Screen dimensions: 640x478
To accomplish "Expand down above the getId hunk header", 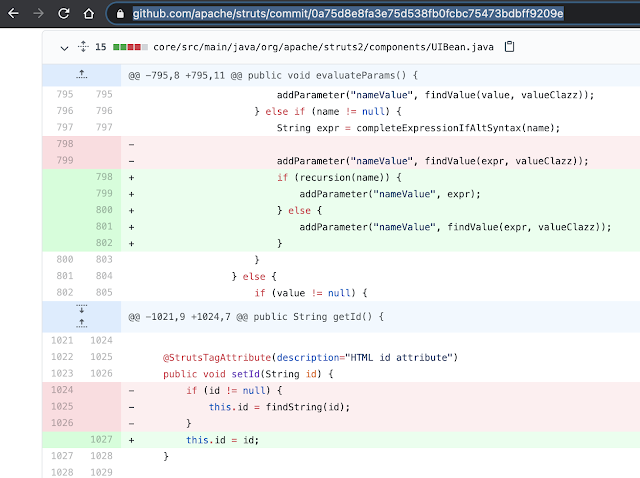I will click(x=82, y=309).
